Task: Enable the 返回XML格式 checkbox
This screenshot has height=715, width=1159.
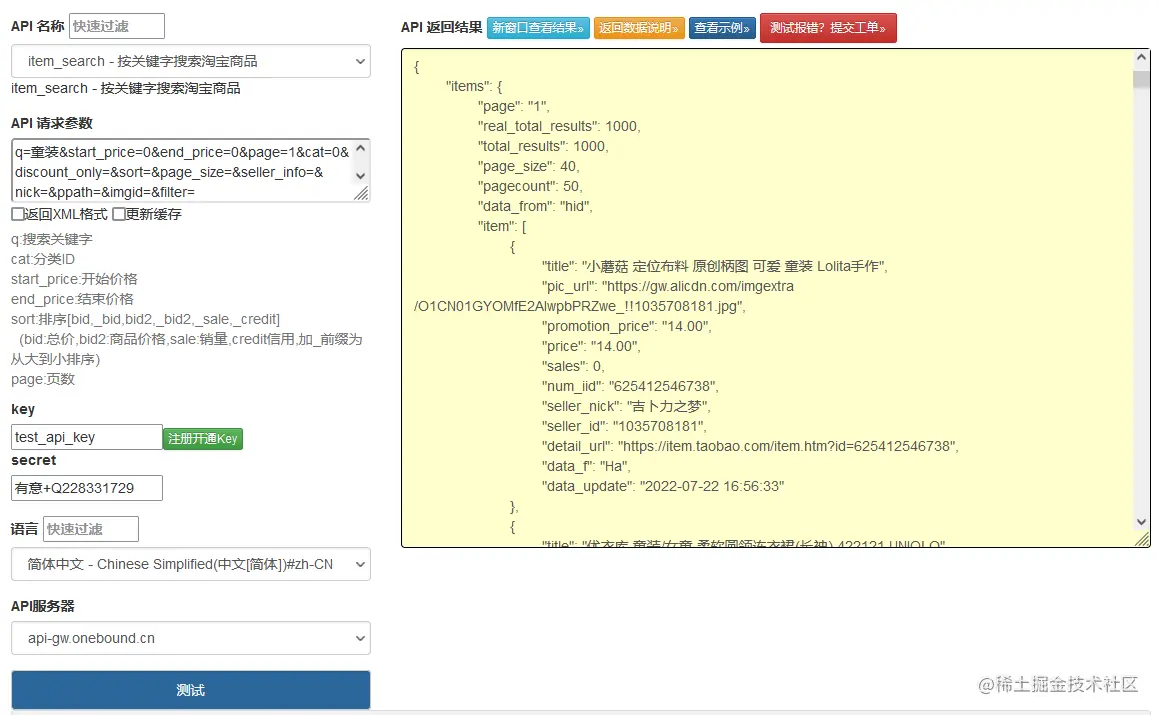Action: (x=18, y=214)
